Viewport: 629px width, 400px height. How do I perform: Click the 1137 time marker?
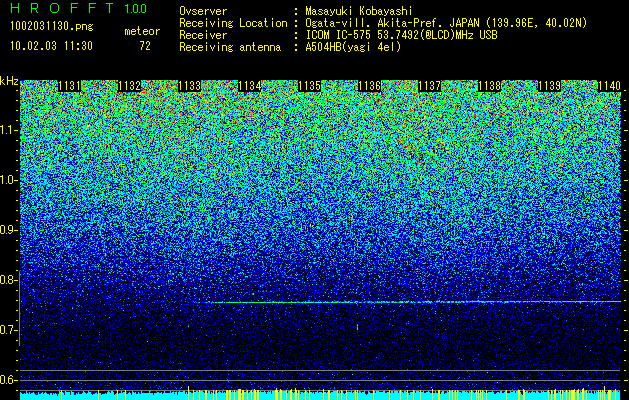pos(430,86)
